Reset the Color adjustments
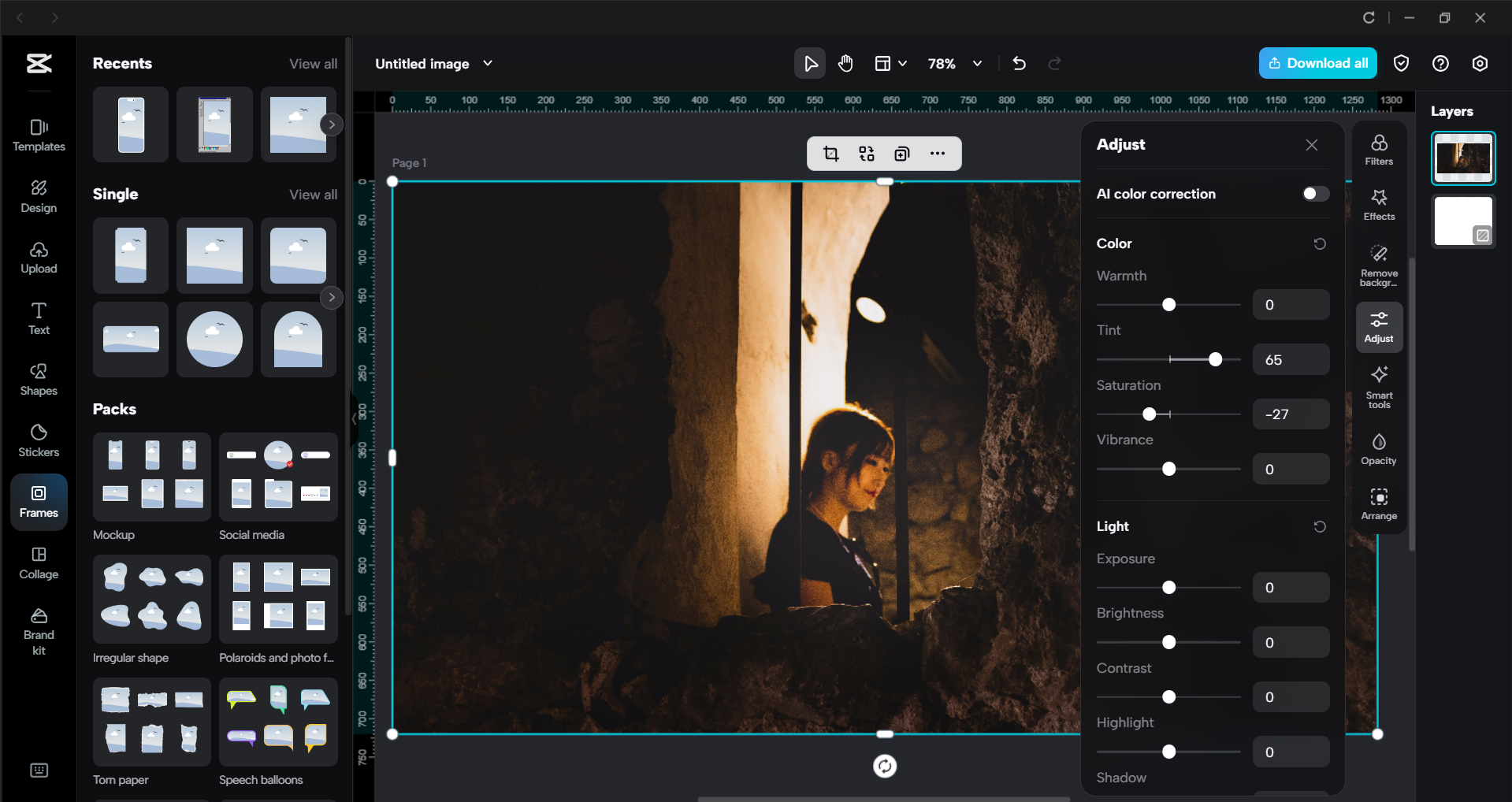1512x802 pixels. pos(1320,243)
